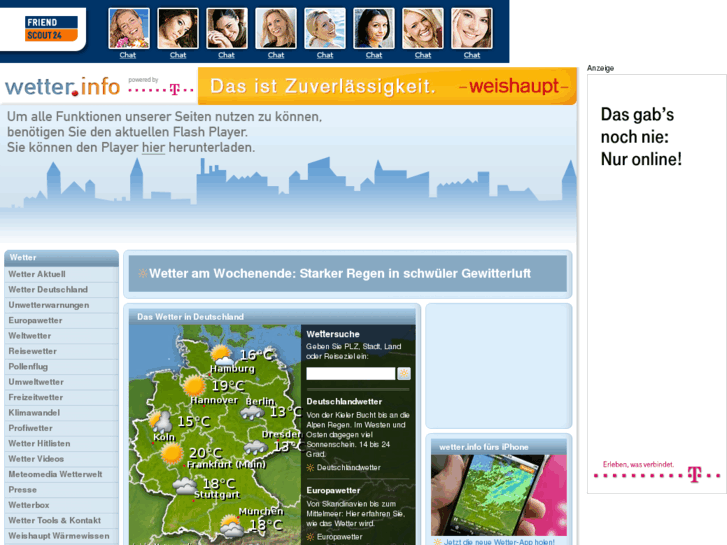
Task: Click the FriendScout24 logo
Action: (x=51, y=29)
